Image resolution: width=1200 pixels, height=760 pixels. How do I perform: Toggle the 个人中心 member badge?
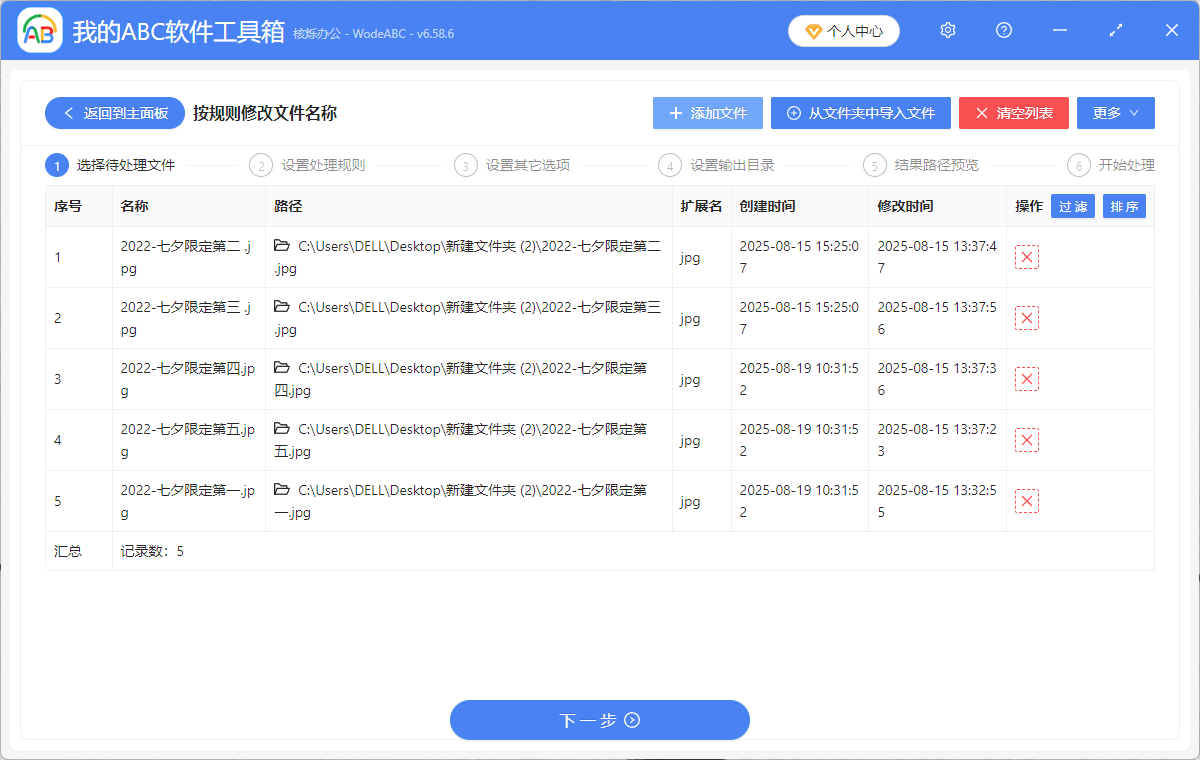pos(843,30)
